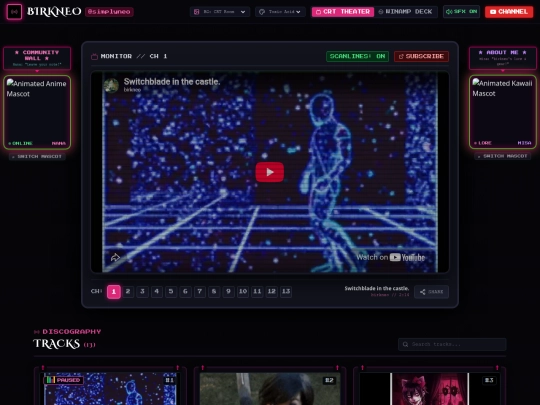Screen dimensions: 540x405
Task: Open Watch on YouTube link
Action: (391, 257)
